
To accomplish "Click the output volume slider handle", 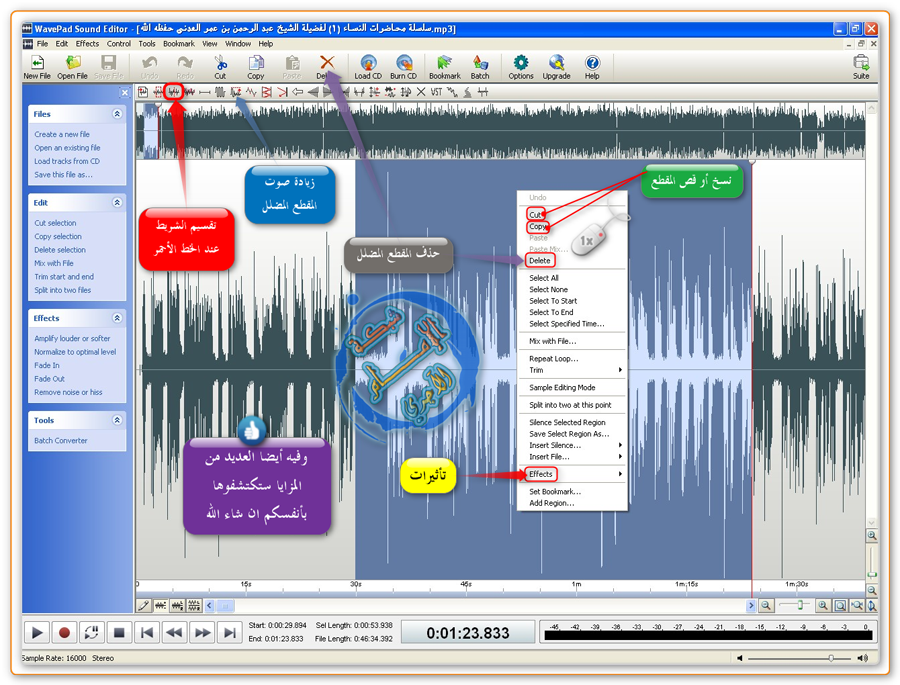I will 831,658.
